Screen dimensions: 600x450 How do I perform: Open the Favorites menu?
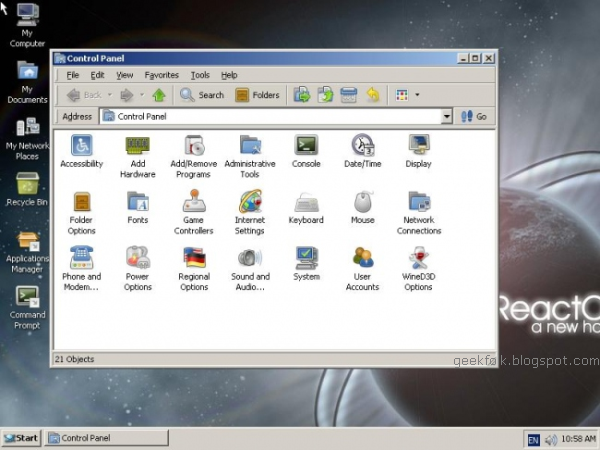(x=161, y=75)
